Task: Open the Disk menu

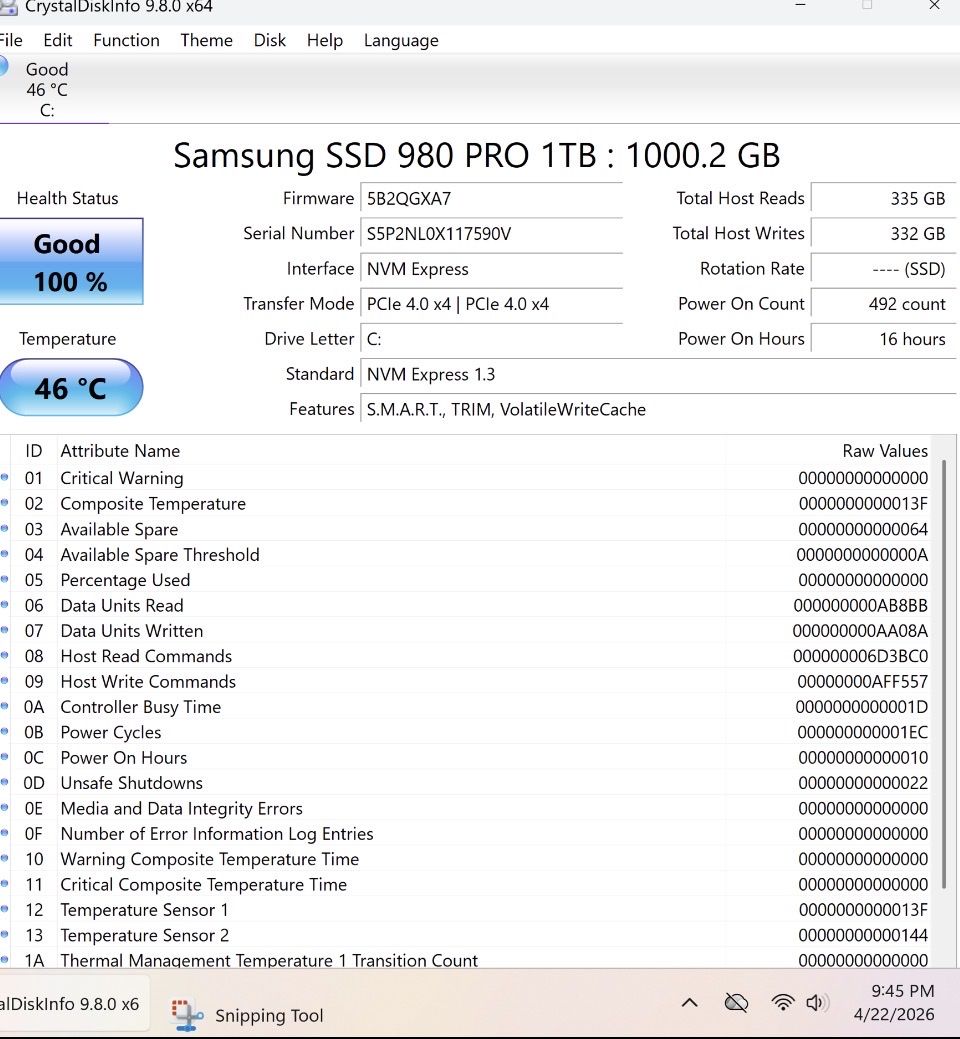Action: pos(269,40)
